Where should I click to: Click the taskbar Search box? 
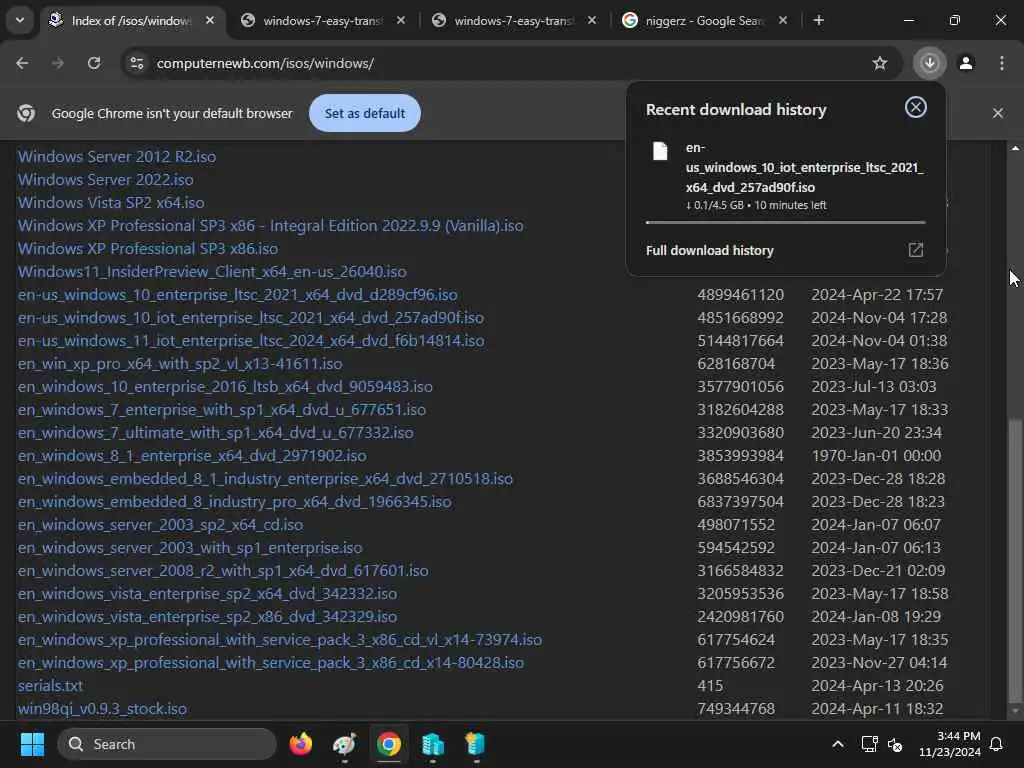pos(167,744)
